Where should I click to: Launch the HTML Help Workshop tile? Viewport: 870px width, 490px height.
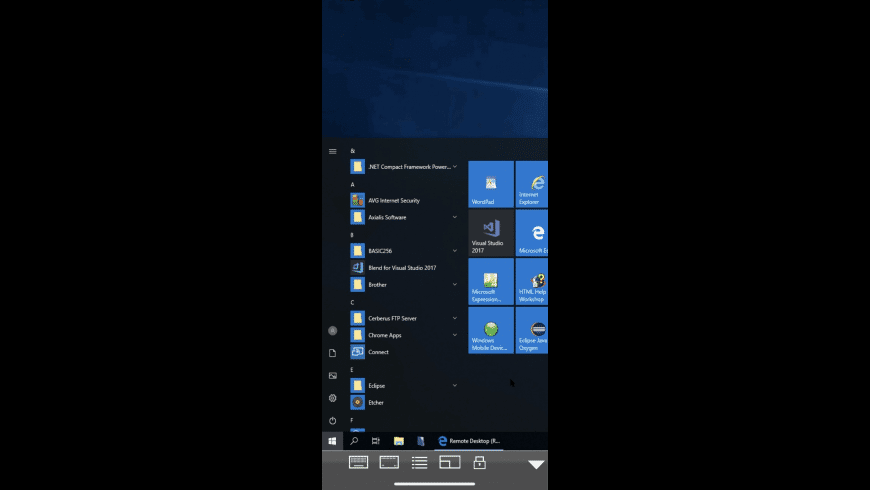tap(532, 282)
